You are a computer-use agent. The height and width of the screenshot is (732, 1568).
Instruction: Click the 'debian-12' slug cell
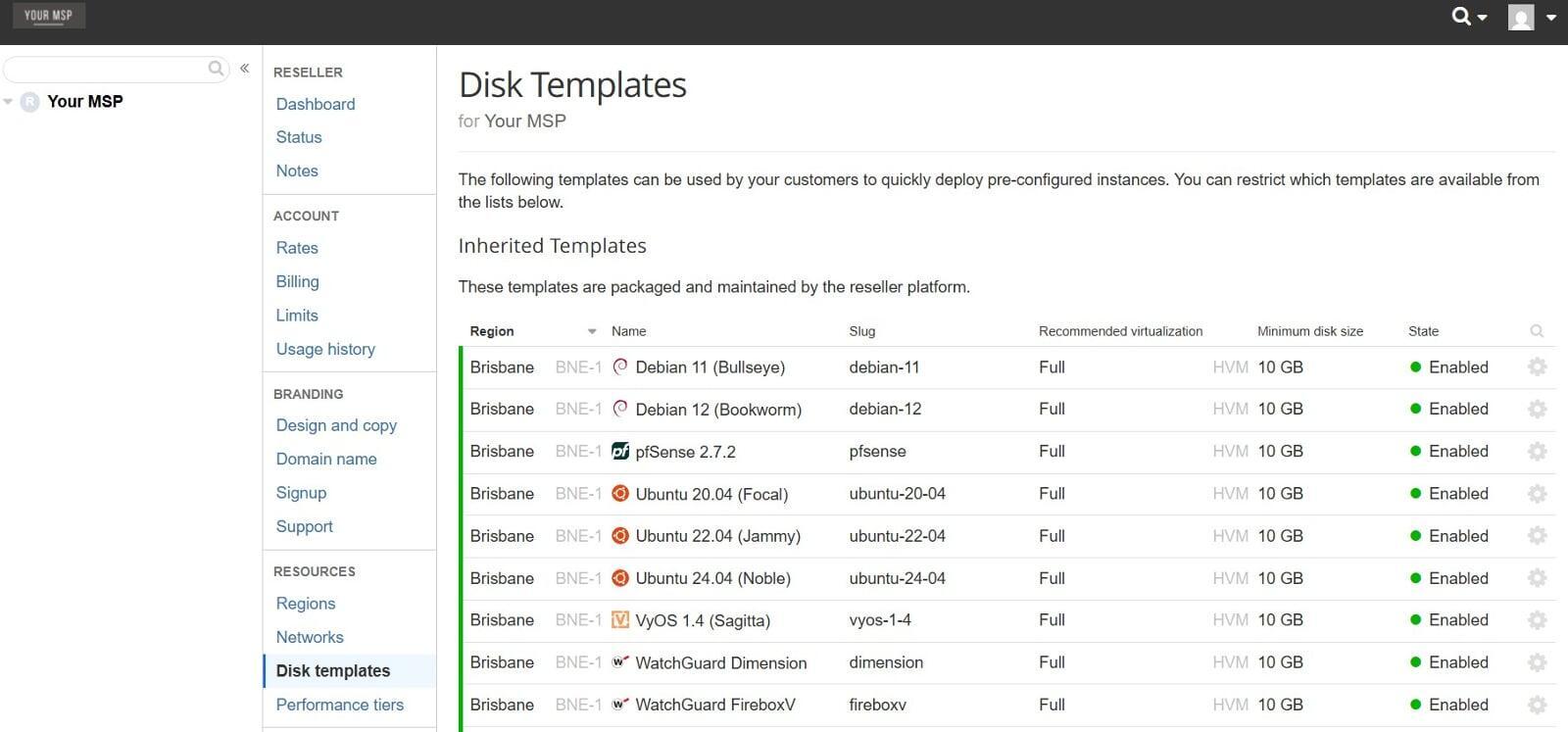click(885, 410)
